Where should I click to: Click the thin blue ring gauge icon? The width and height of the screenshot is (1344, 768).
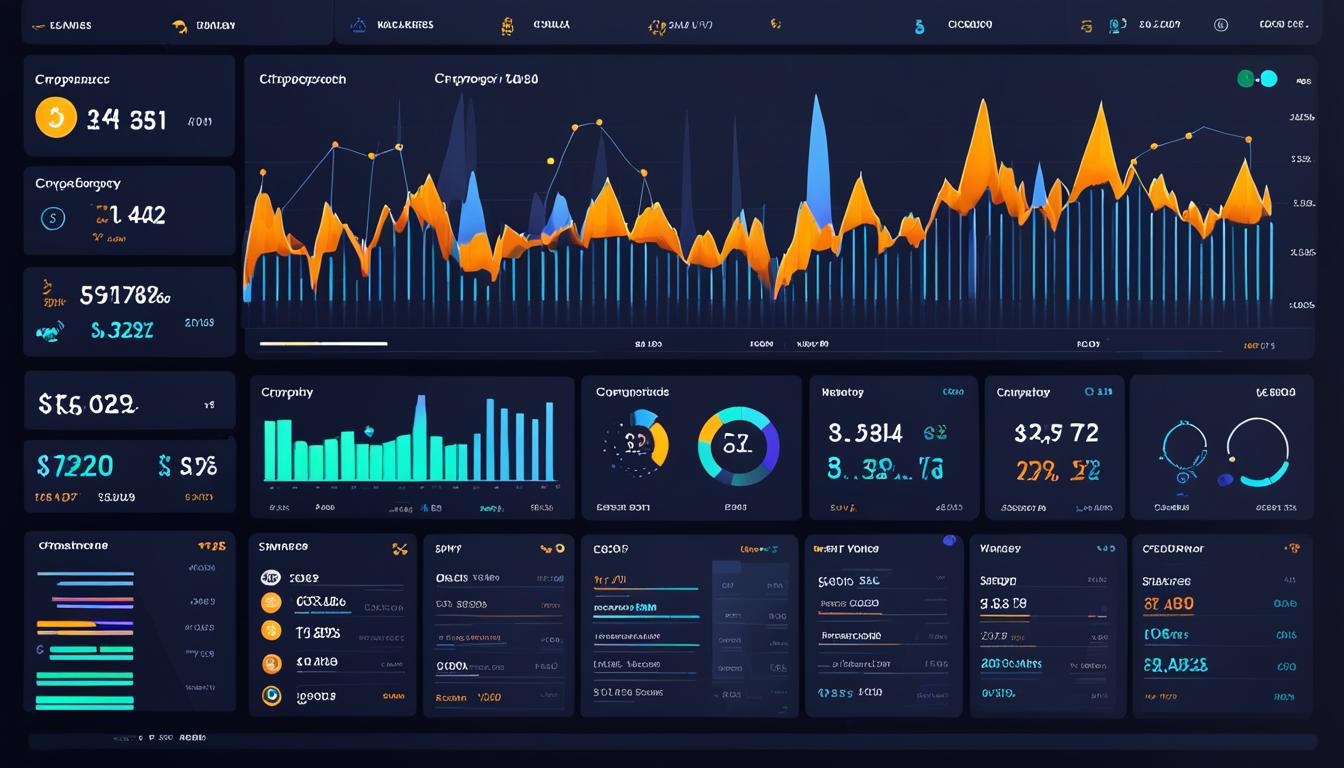click(1187, 444)
